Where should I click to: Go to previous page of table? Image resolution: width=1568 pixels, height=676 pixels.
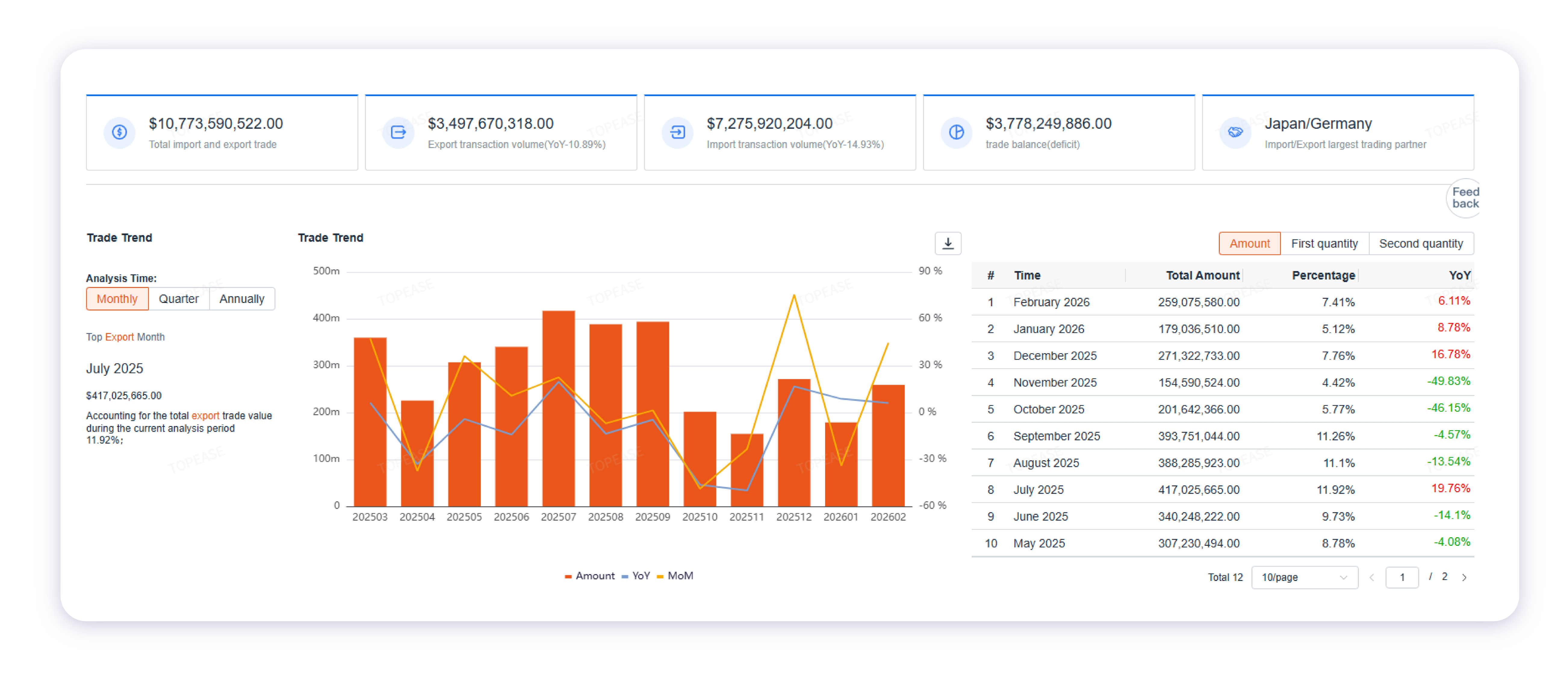pos(1371,577)
